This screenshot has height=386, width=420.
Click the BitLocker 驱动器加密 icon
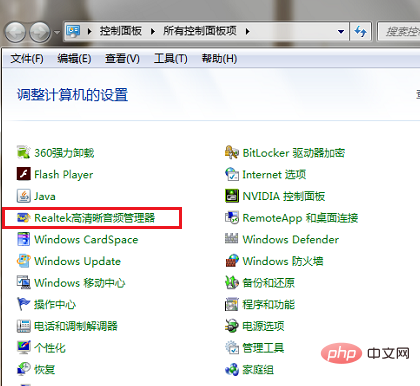[x=232, y=153]
